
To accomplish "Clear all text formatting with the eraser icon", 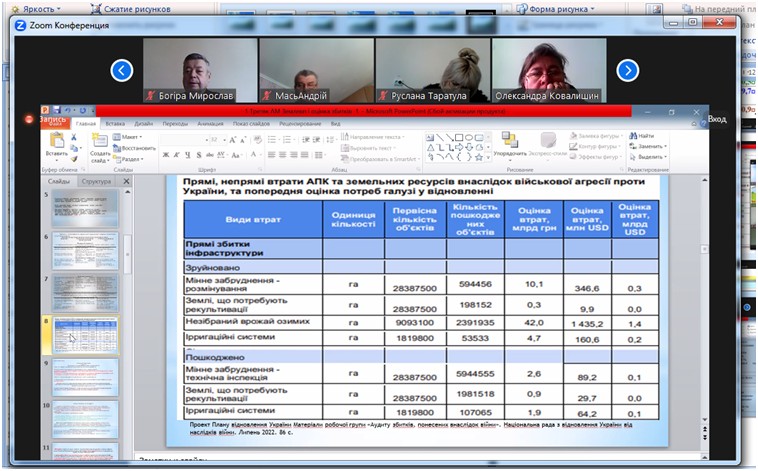I will pos(258,140).
